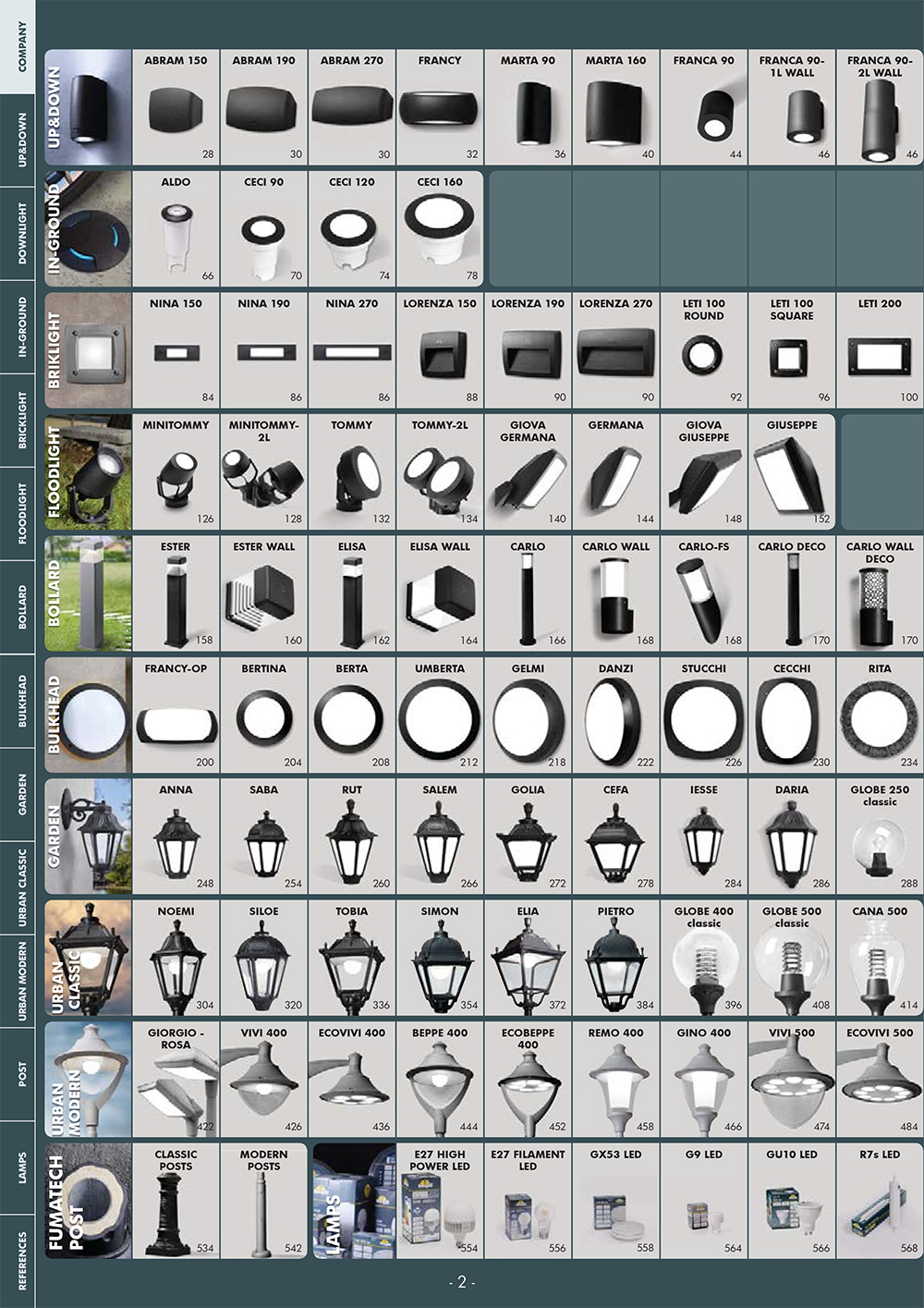Open the GARDEN category image
This screenshot has height=1308, width=924.
point(88,837)
